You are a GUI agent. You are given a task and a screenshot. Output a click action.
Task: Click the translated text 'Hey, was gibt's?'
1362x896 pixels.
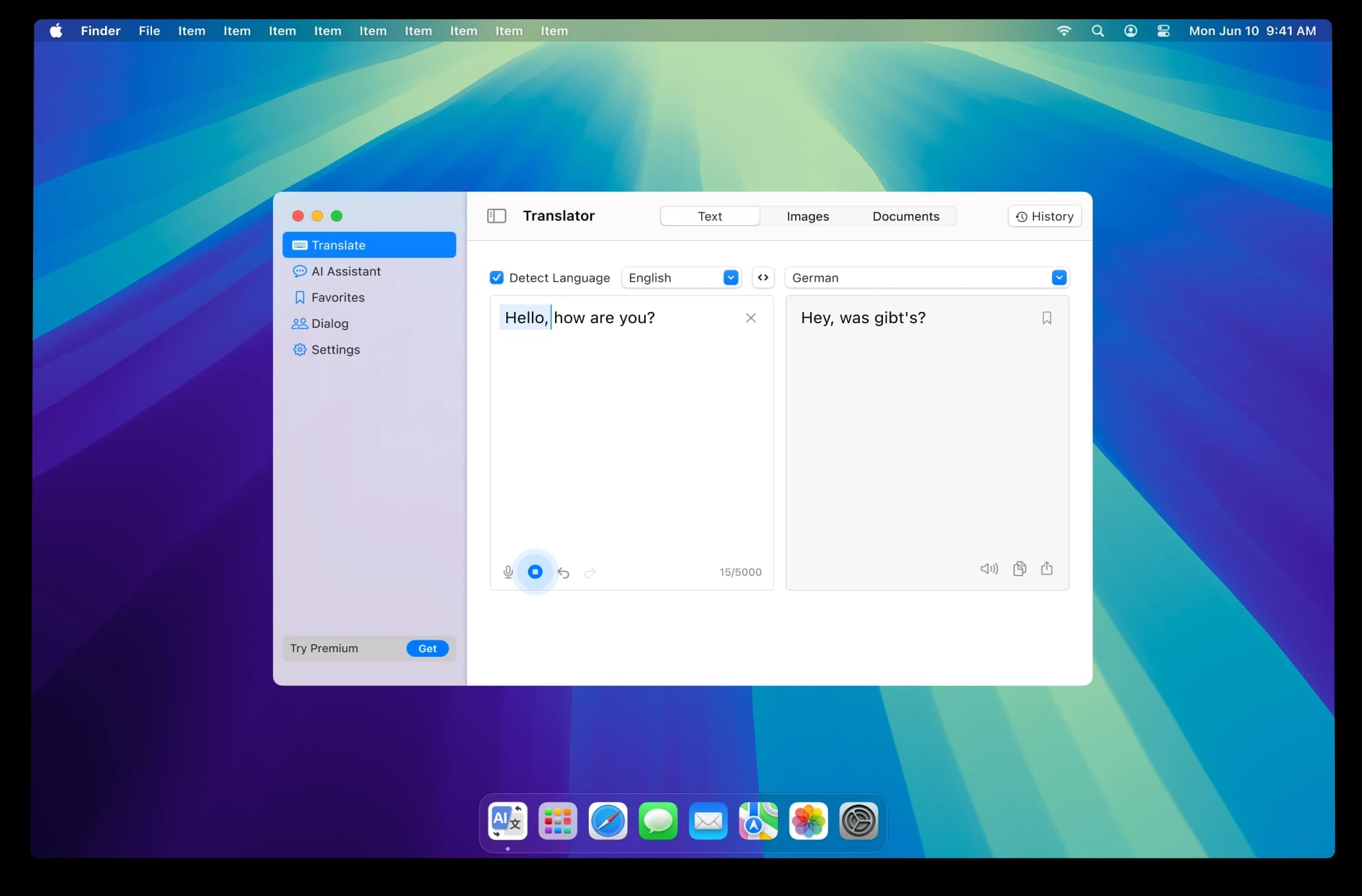click(863, 318)
